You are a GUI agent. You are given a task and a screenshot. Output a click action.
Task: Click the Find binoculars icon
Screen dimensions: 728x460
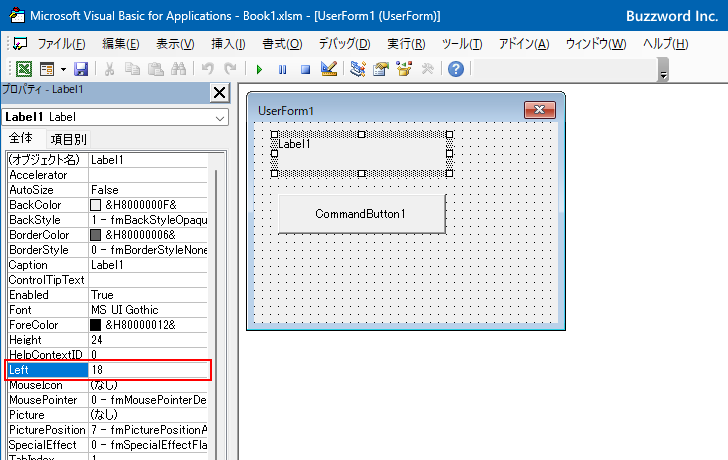tap(178, 69)
